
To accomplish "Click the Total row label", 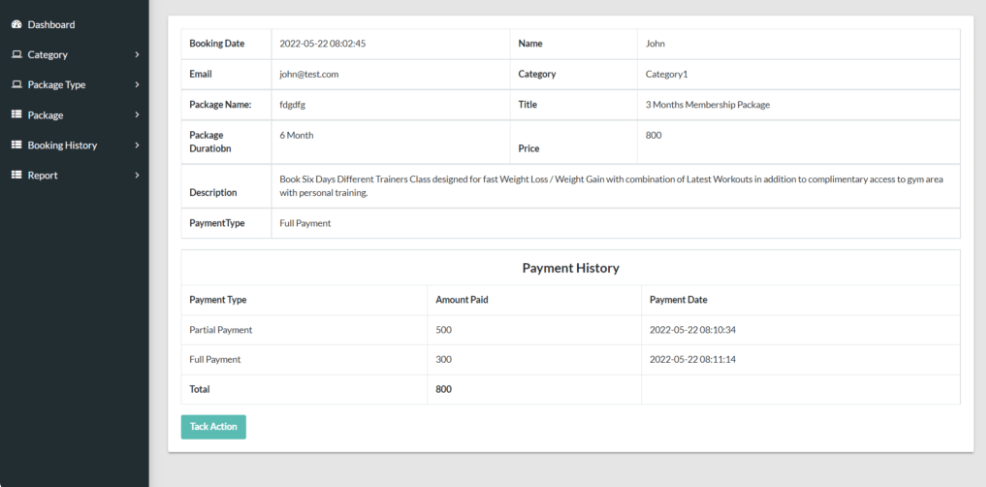I will [199, 389].
